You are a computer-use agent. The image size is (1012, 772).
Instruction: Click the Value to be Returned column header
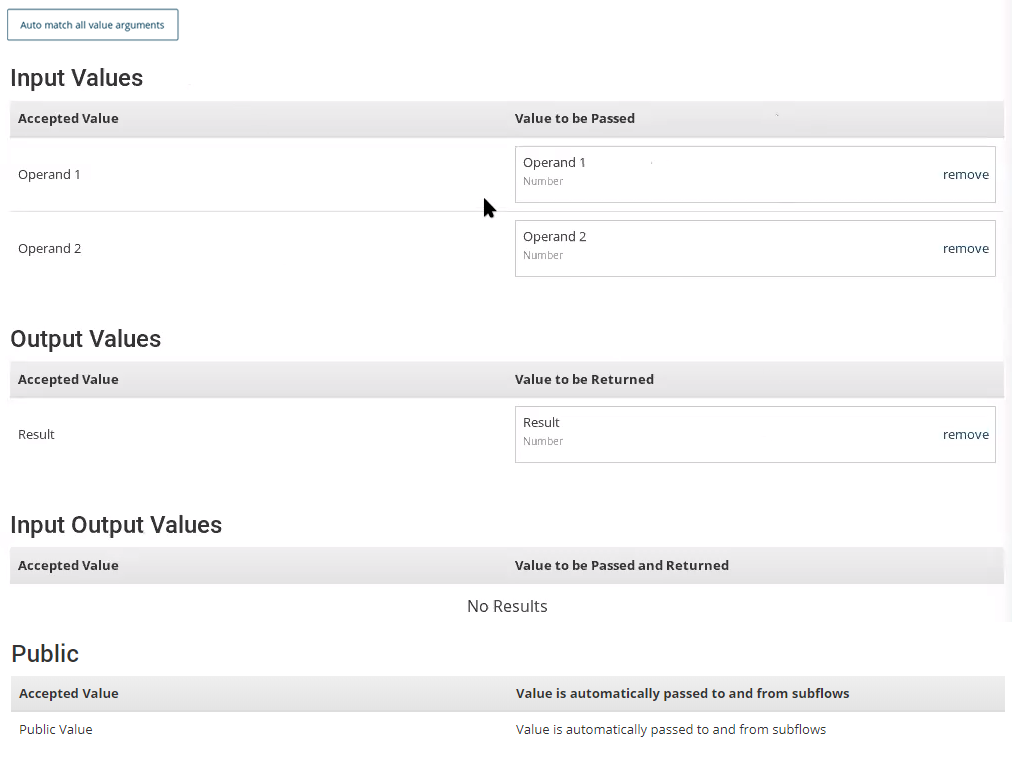tap(583, 379)
